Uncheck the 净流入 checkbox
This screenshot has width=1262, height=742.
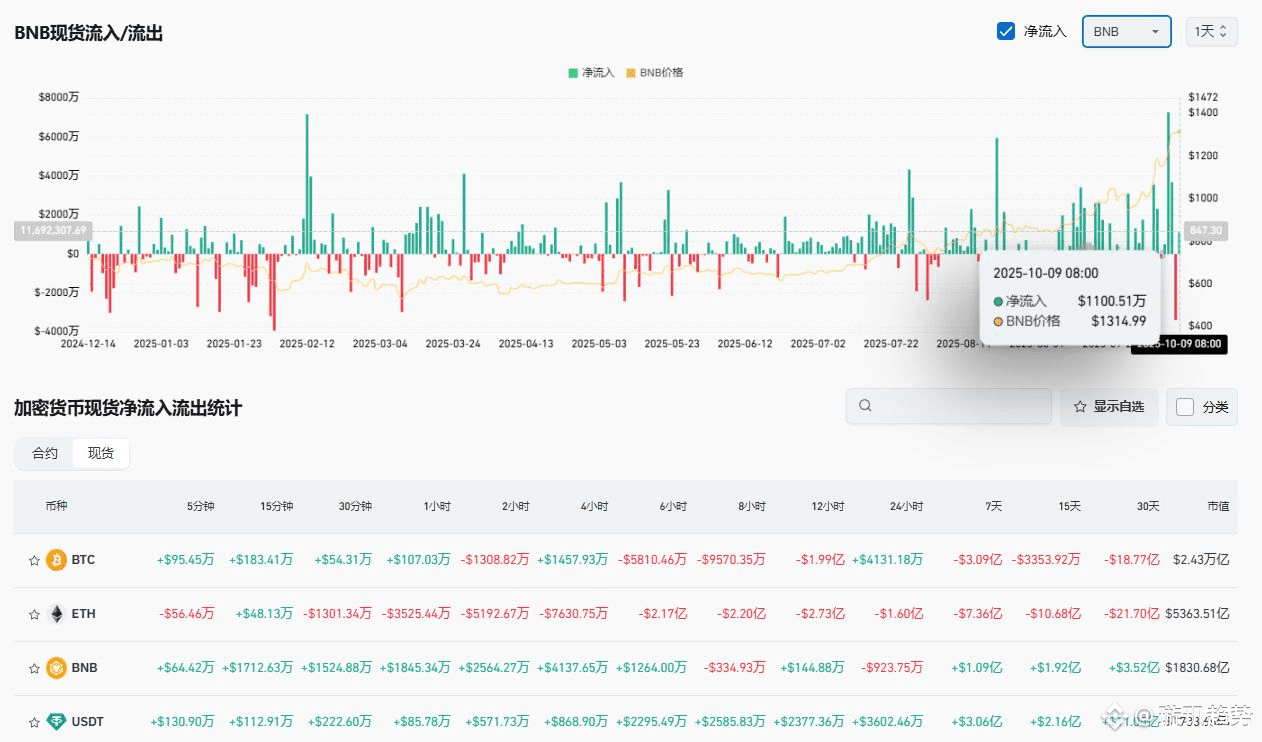(1007, 31)
